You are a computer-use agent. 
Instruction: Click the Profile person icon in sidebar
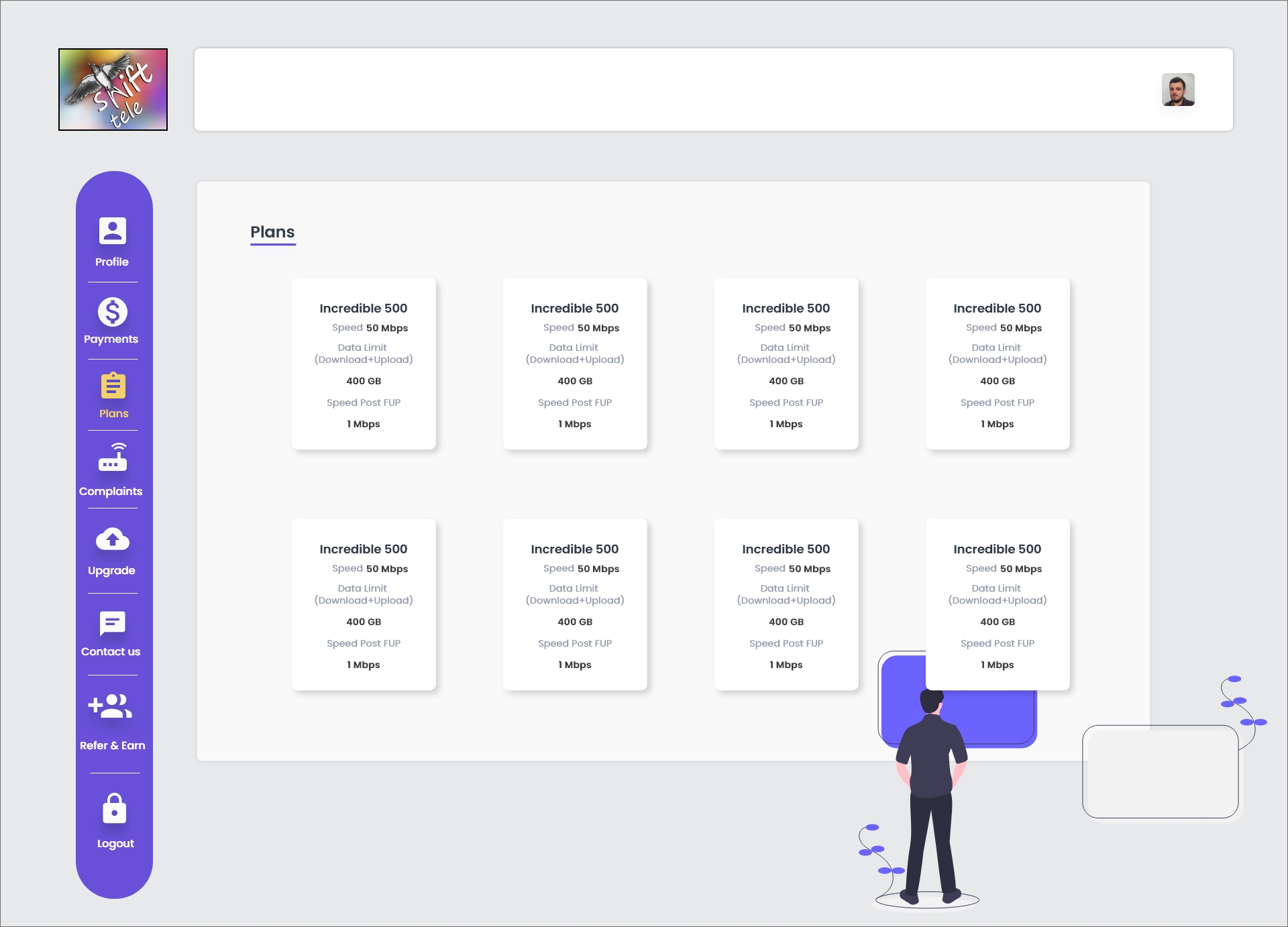113,231
